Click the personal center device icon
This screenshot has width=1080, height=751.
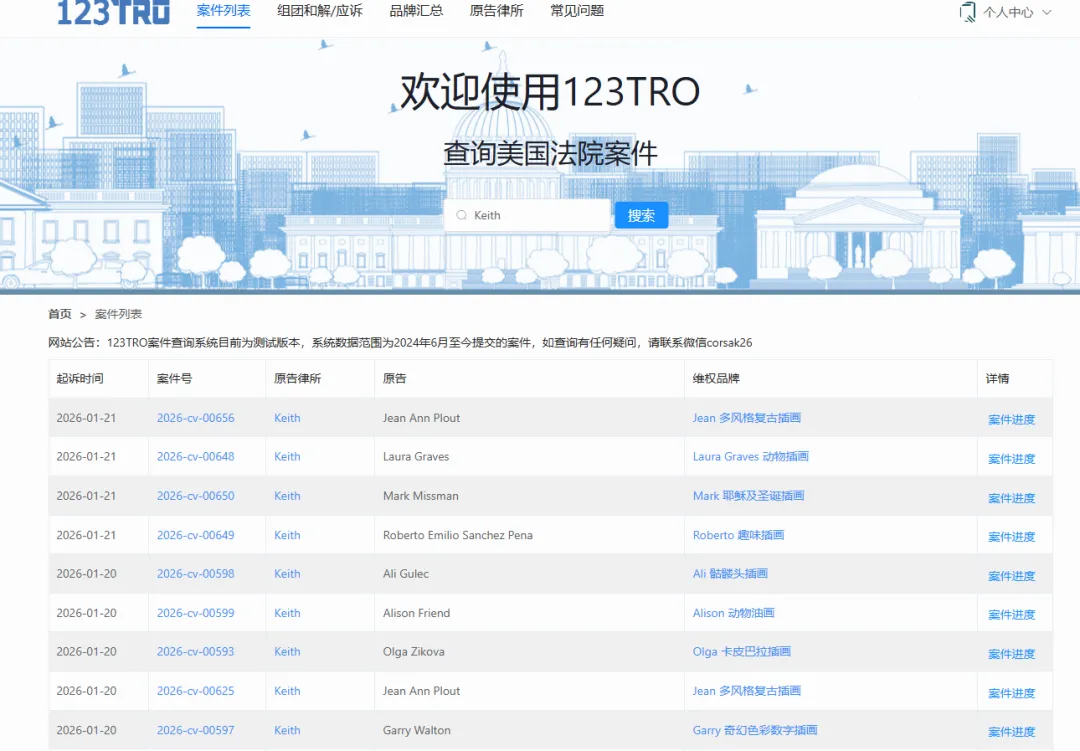point(967,12)
